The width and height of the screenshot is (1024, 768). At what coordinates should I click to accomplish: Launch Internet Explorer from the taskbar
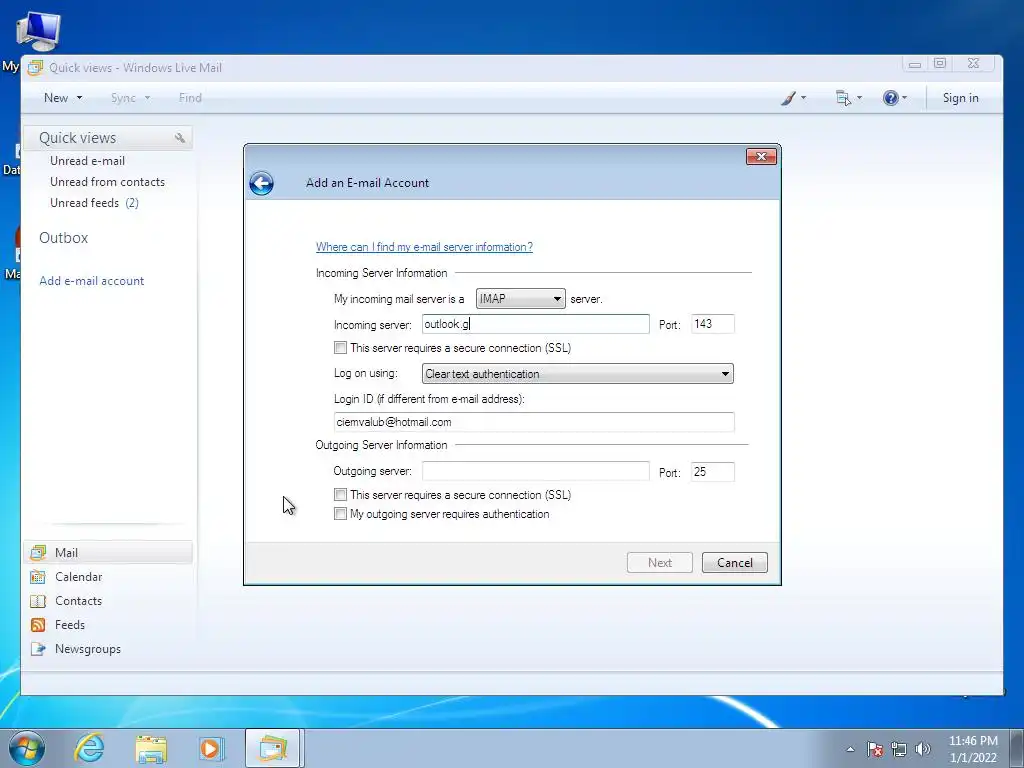tap(89, 748)
